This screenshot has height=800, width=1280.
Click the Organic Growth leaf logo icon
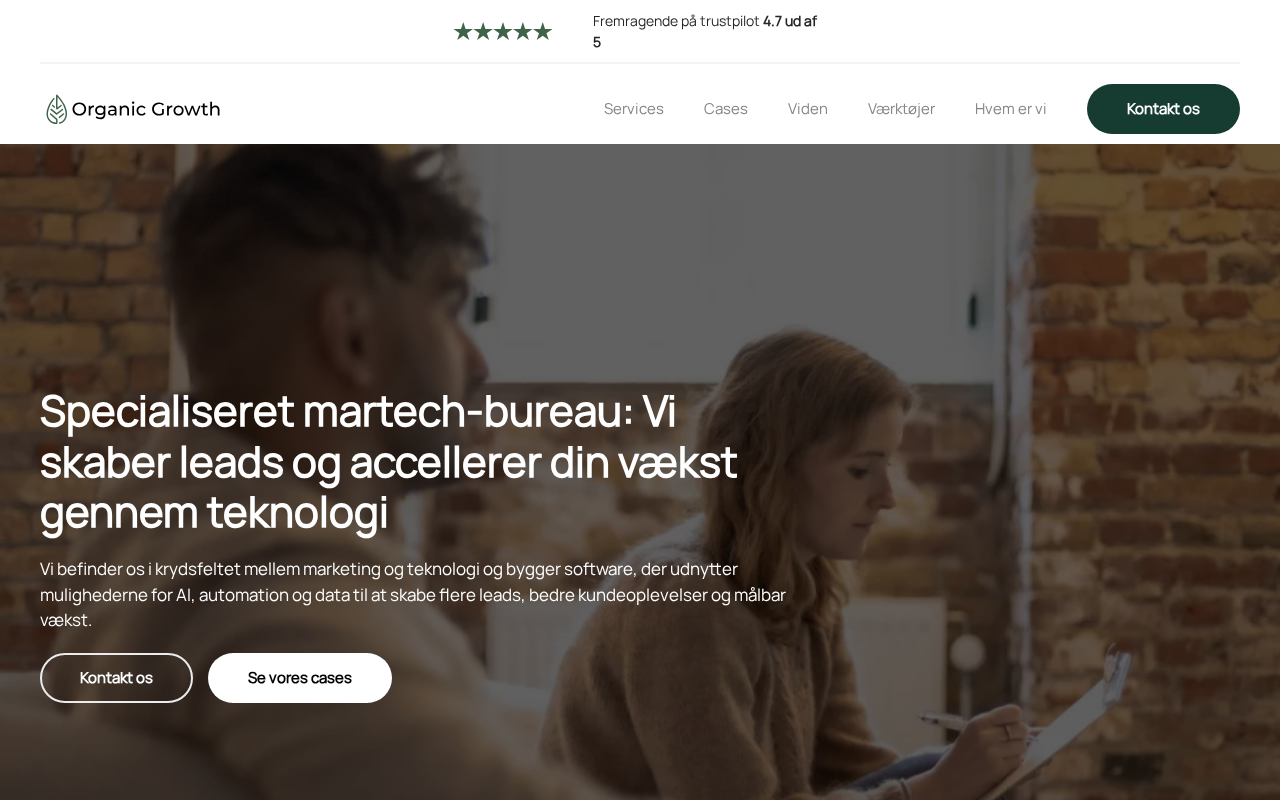click(57, 109)
